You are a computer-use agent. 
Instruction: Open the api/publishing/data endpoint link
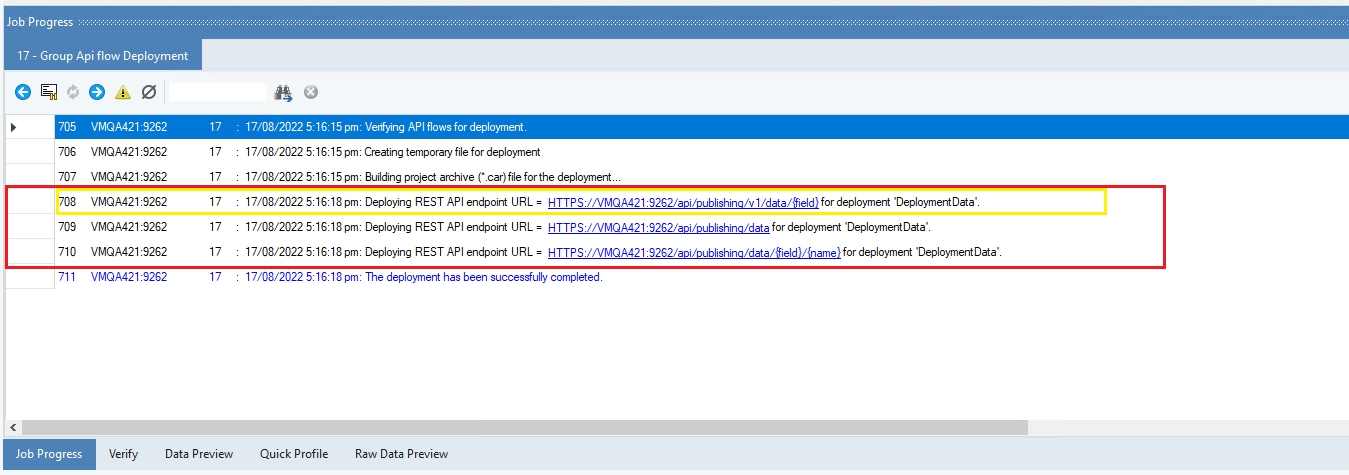[x=659, y=227]
